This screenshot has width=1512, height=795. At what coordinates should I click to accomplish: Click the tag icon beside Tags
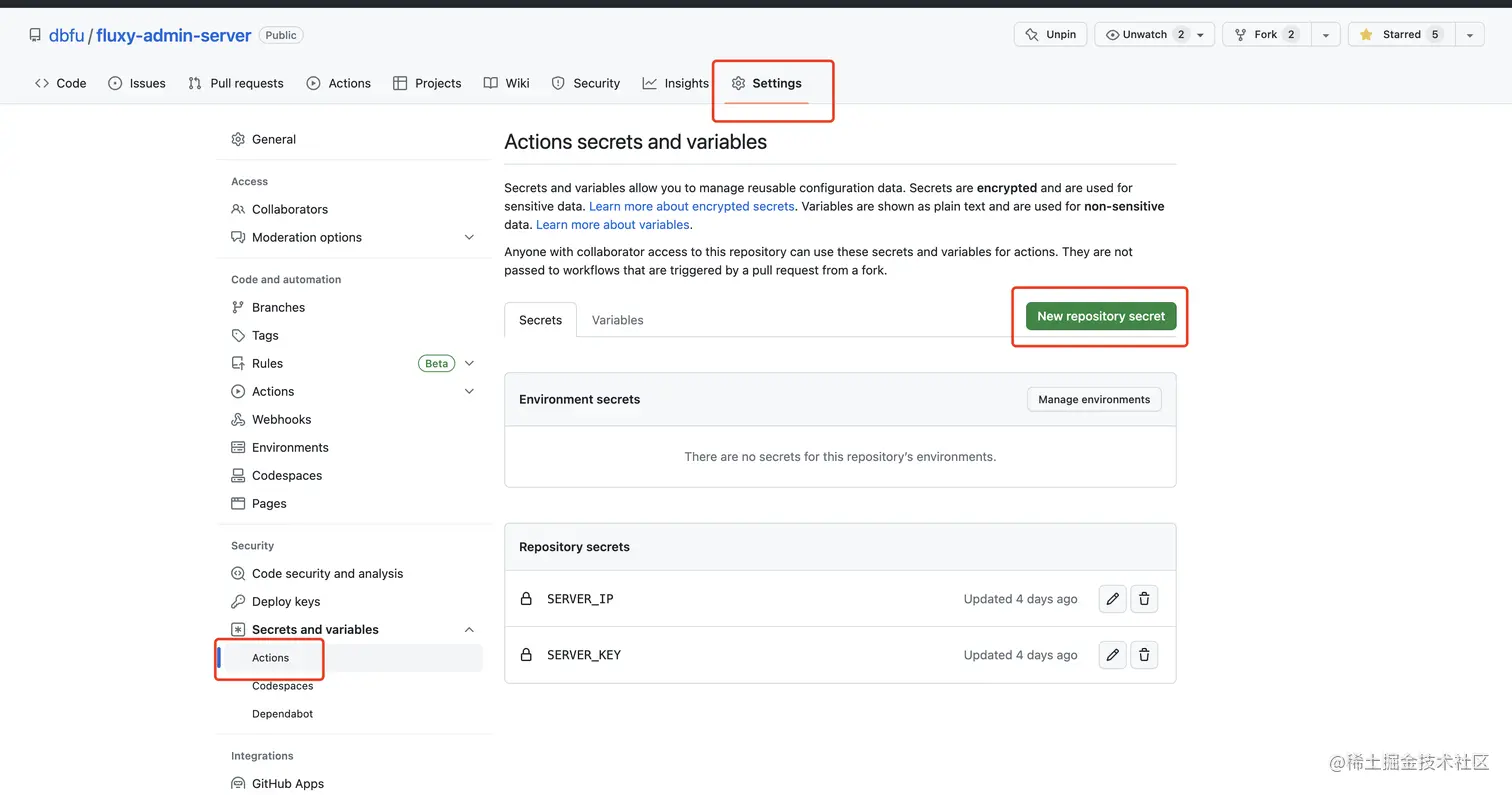(238, 335)
